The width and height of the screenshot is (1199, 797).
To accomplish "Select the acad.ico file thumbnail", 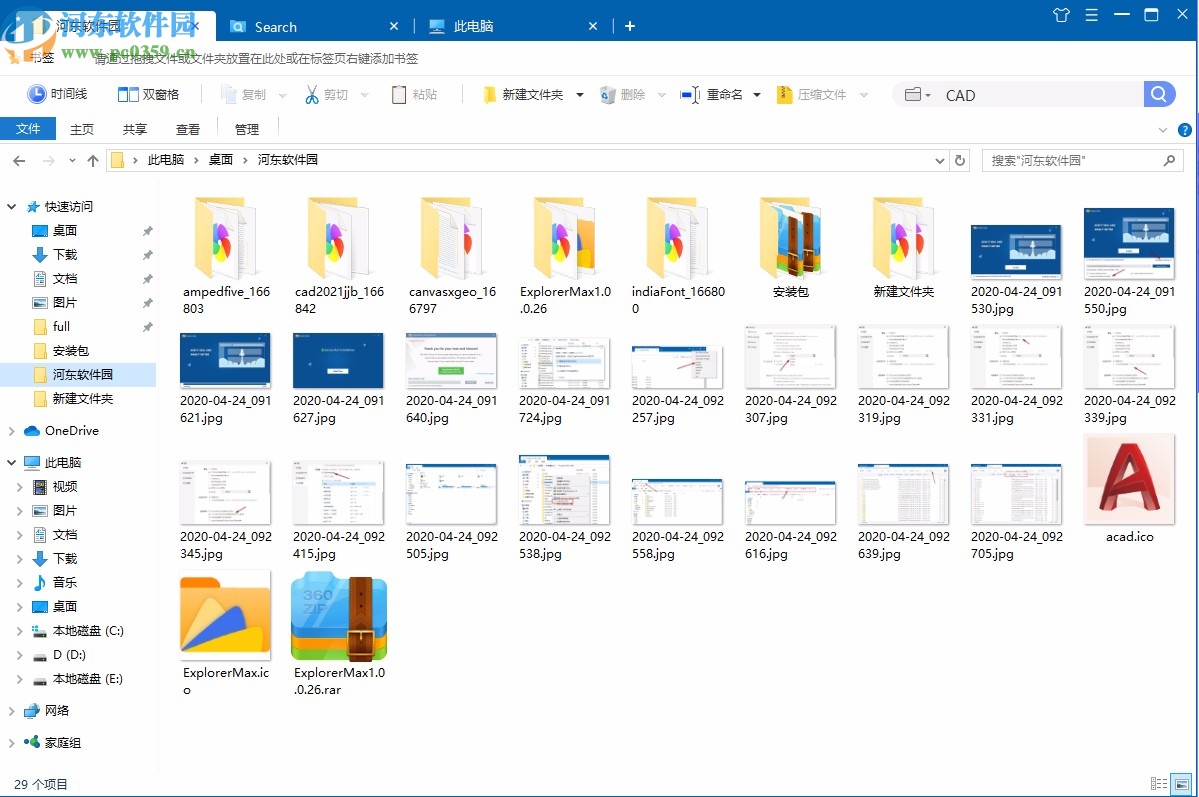I will click(1129, 480).
